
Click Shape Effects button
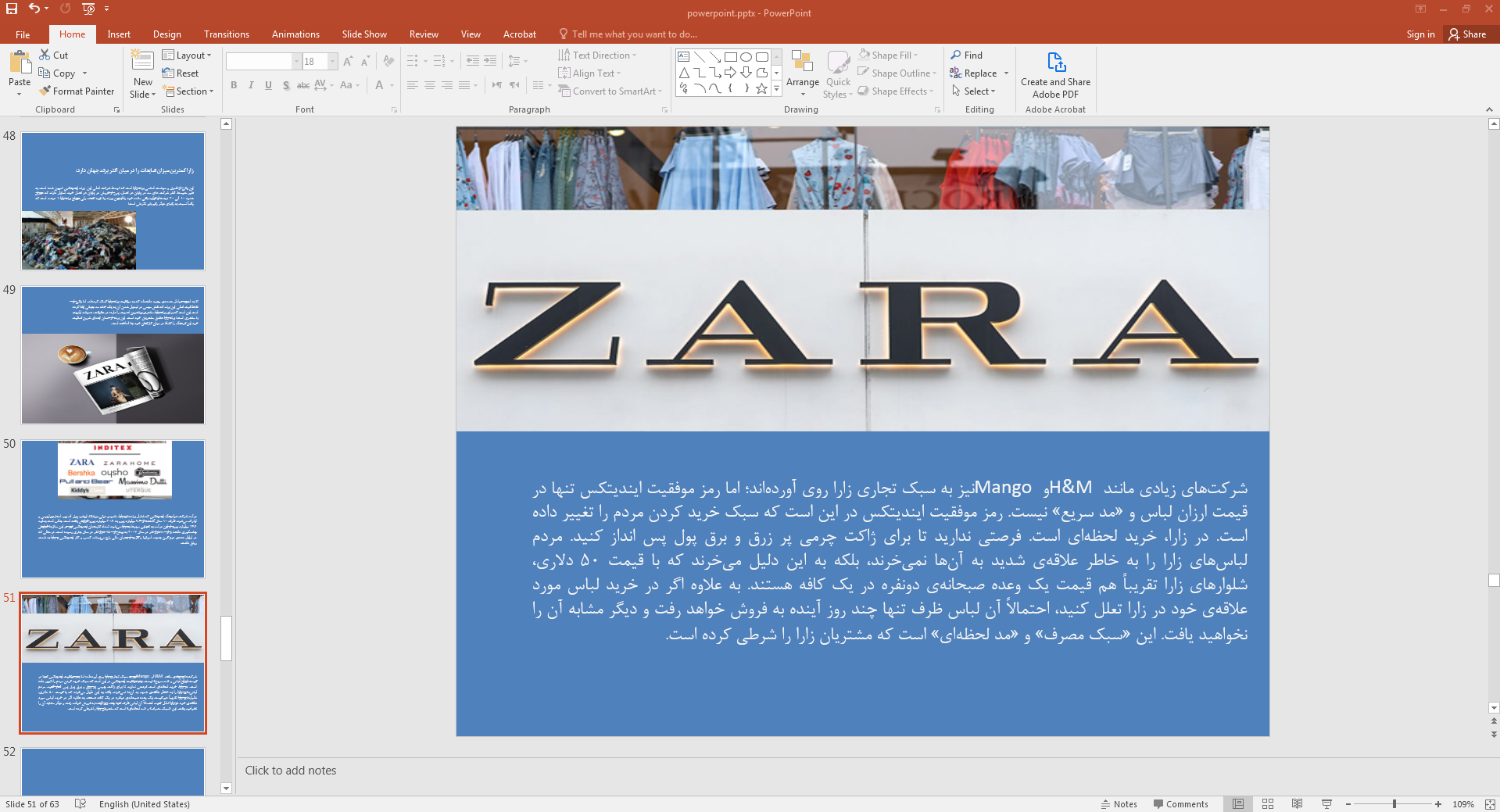896,91
